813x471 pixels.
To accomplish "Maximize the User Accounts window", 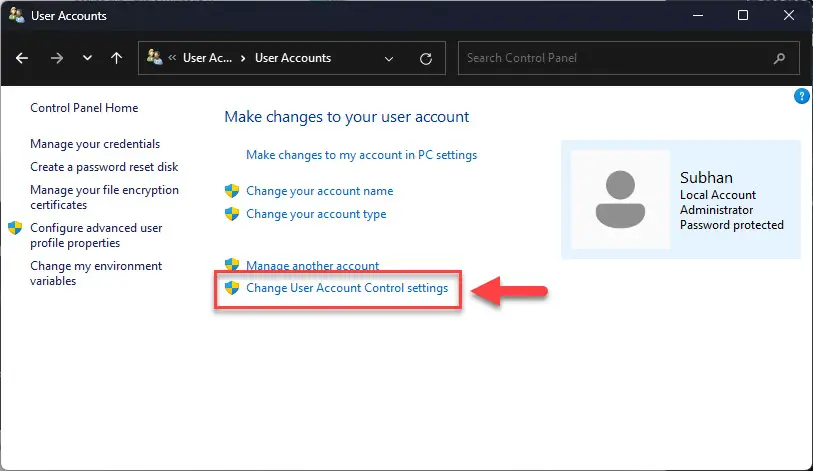I will point(743,16).
